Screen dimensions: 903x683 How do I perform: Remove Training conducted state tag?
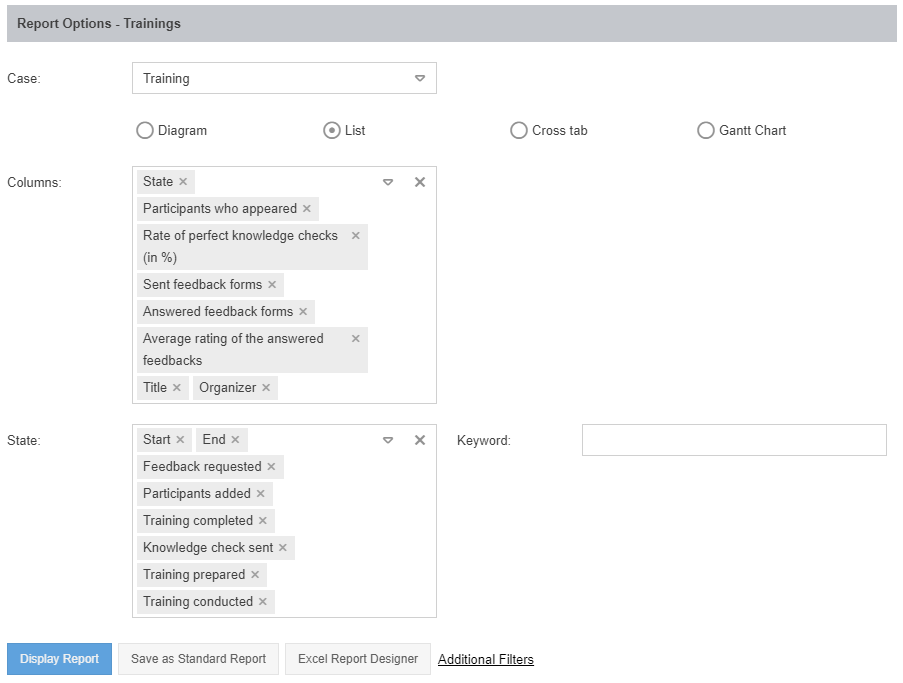(263, 602)
